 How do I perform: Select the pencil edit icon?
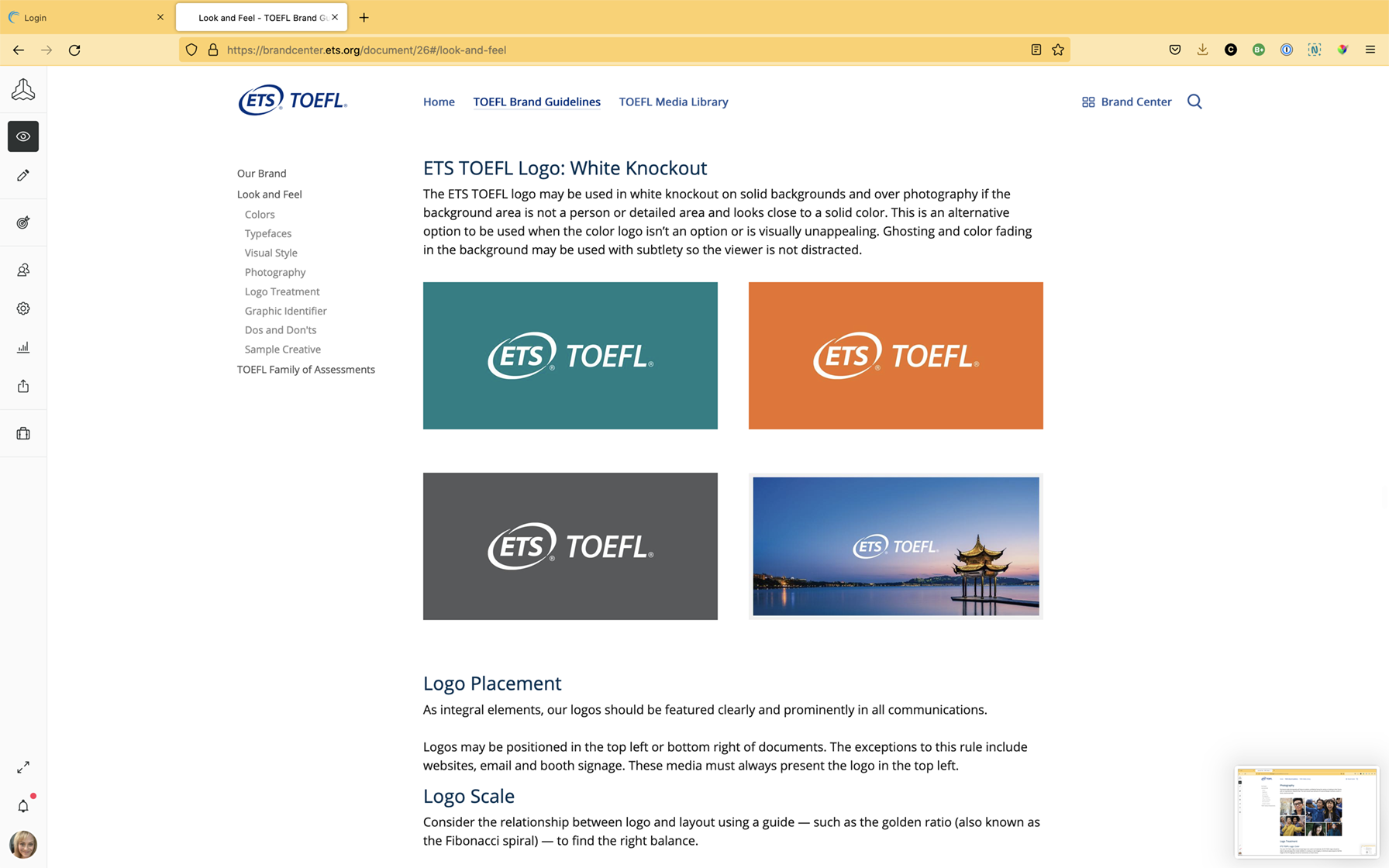23,175
